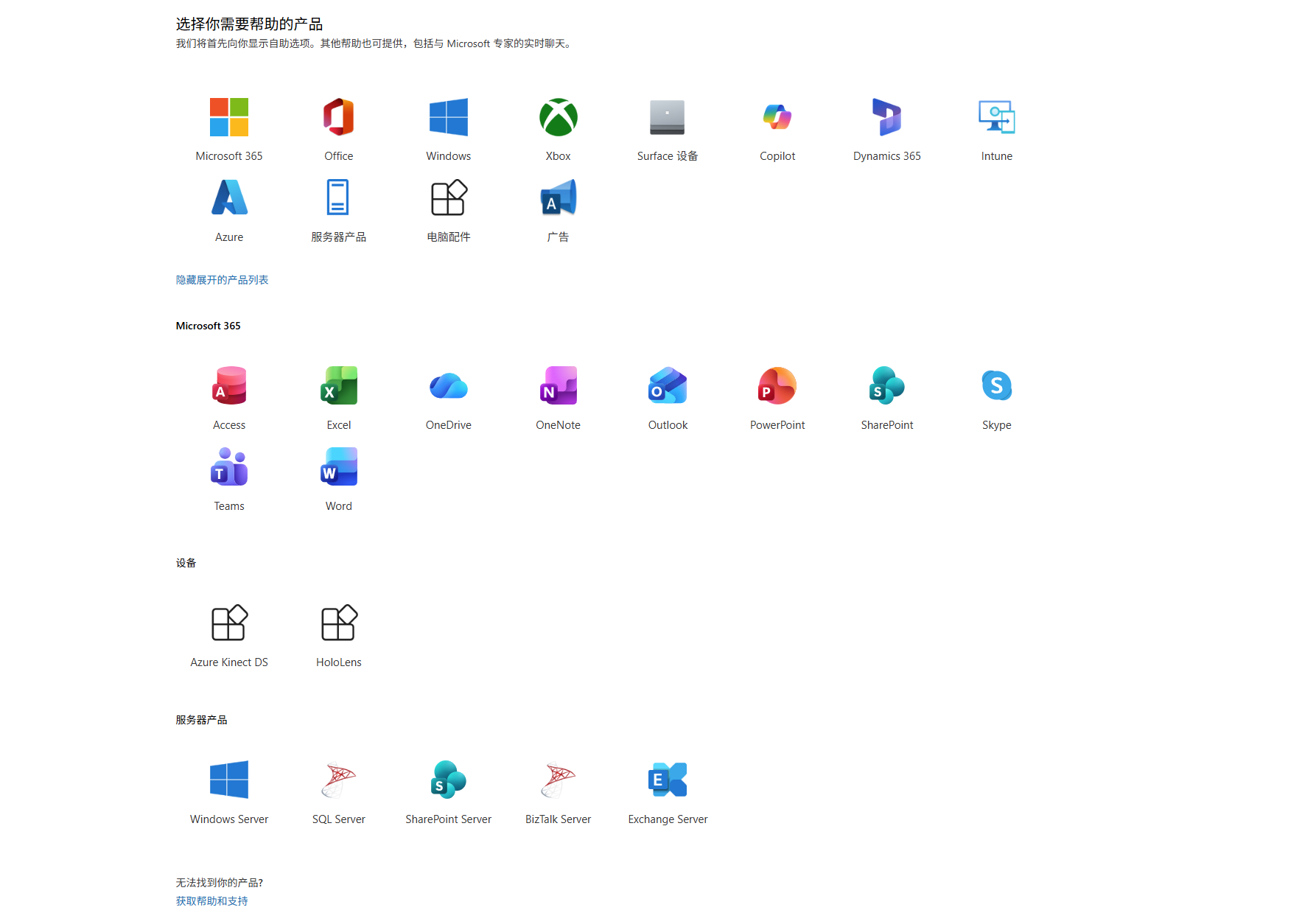Screen dimensions: 1302x924
Task: Select the SharePoint Server icon
Action: pos(449,780)
